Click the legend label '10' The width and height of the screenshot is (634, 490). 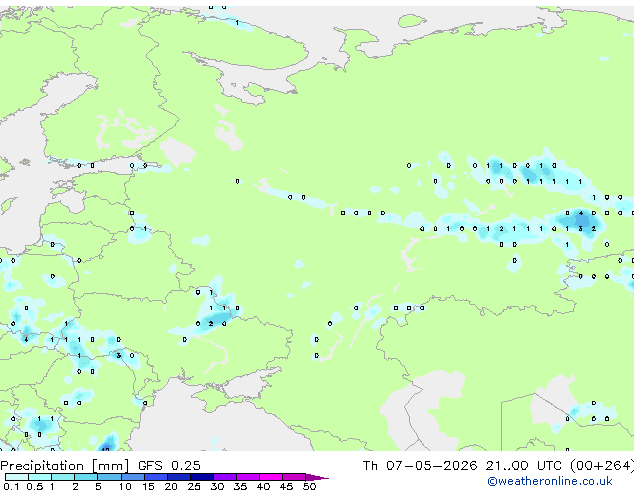click(125, 486)
